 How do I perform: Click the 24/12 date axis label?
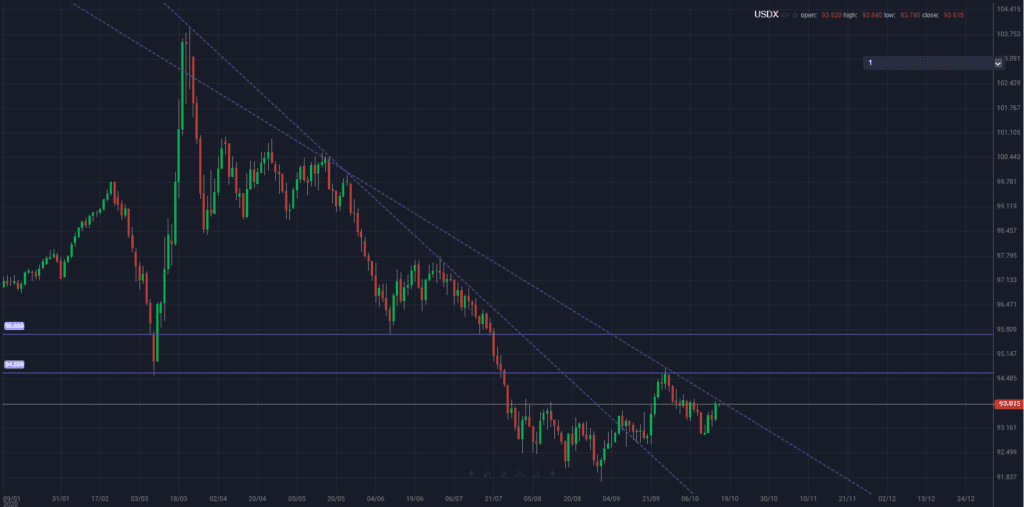click(x=965, y=497)
